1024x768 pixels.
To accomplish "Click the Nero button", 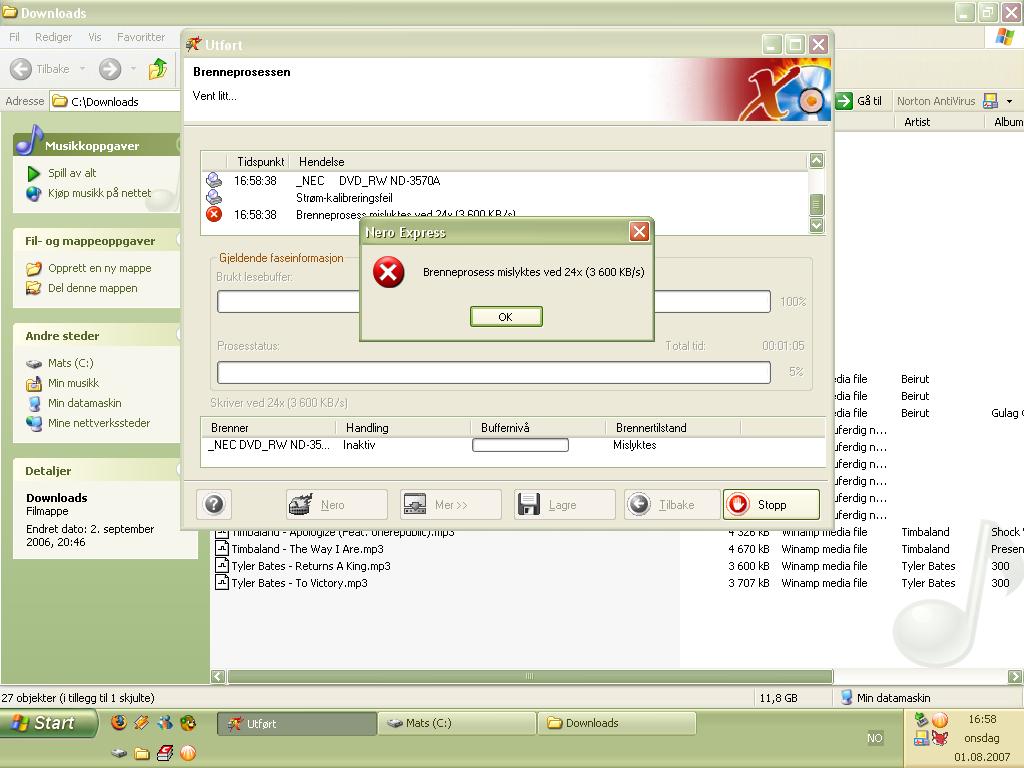I will [x=337, y=505].
